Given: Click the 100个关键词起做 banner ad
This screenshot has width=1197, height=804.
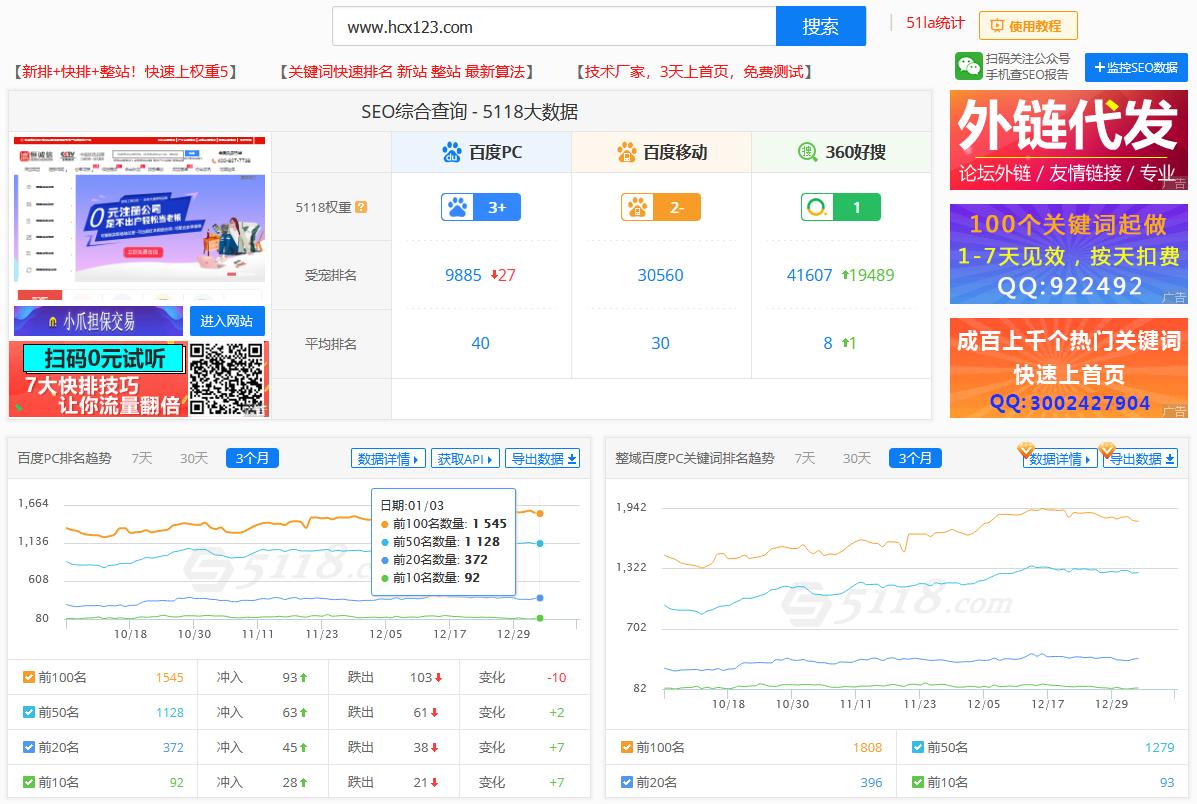Looking at the screenshot, I should pos(1069,254).
